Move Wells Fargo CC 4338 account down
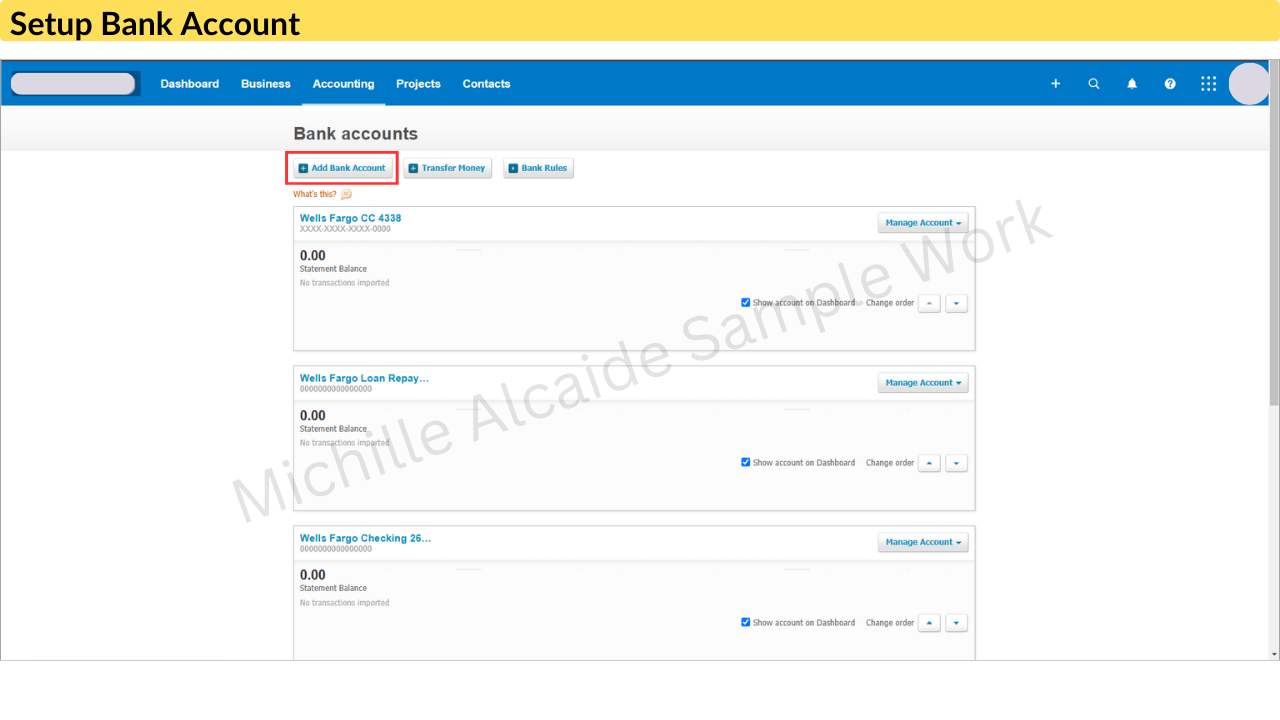Image resolution: width=1280 pixels, height=720 pixels. tap(956, 303)
